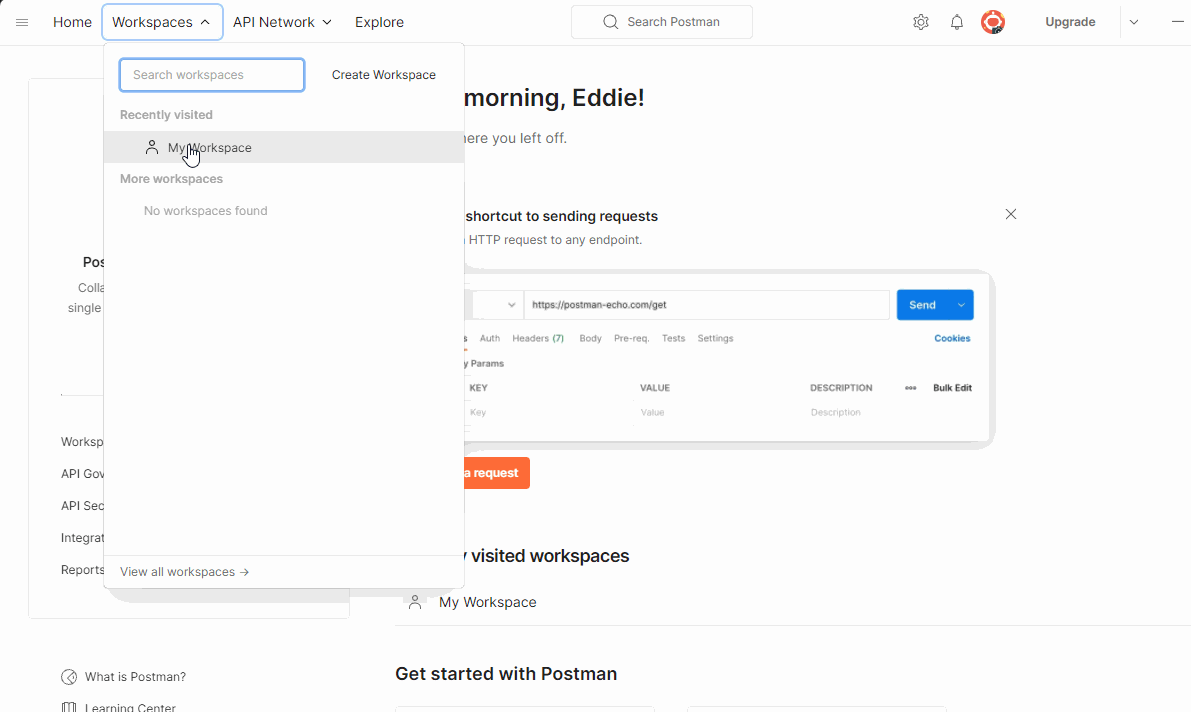The width and height of the screenshot is (1191, 712).
Task: Open the Send button dropdown arrow
Action: tap(961, 305)
